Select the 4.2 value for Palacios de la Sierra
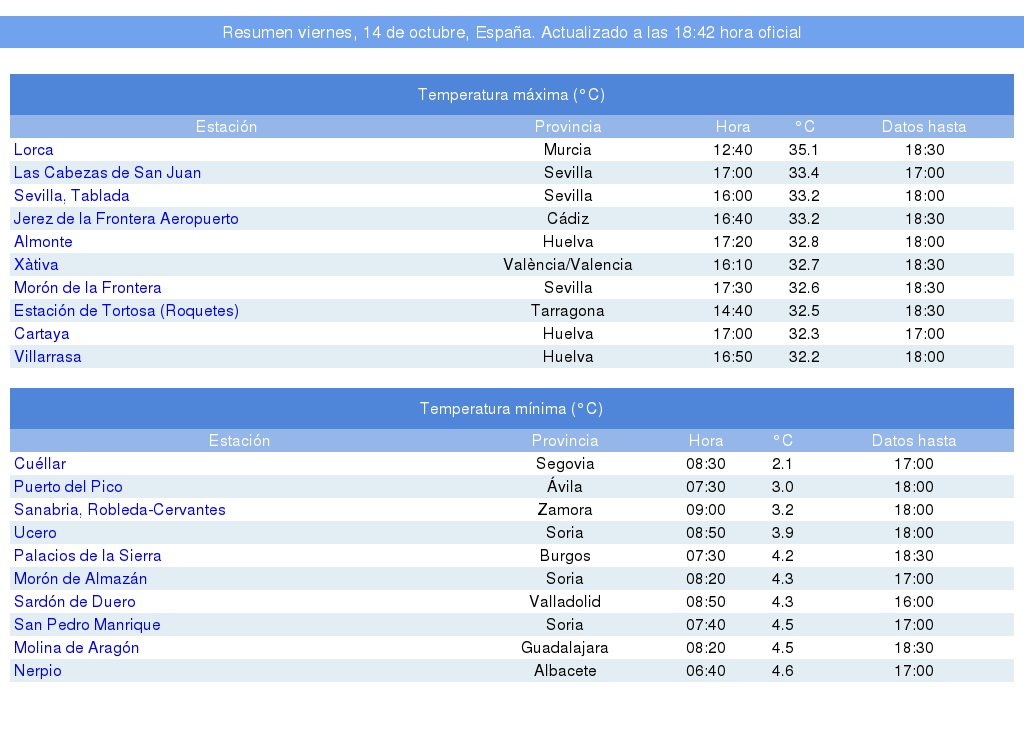The image size is (1024, 755). [x=782, y=556]
